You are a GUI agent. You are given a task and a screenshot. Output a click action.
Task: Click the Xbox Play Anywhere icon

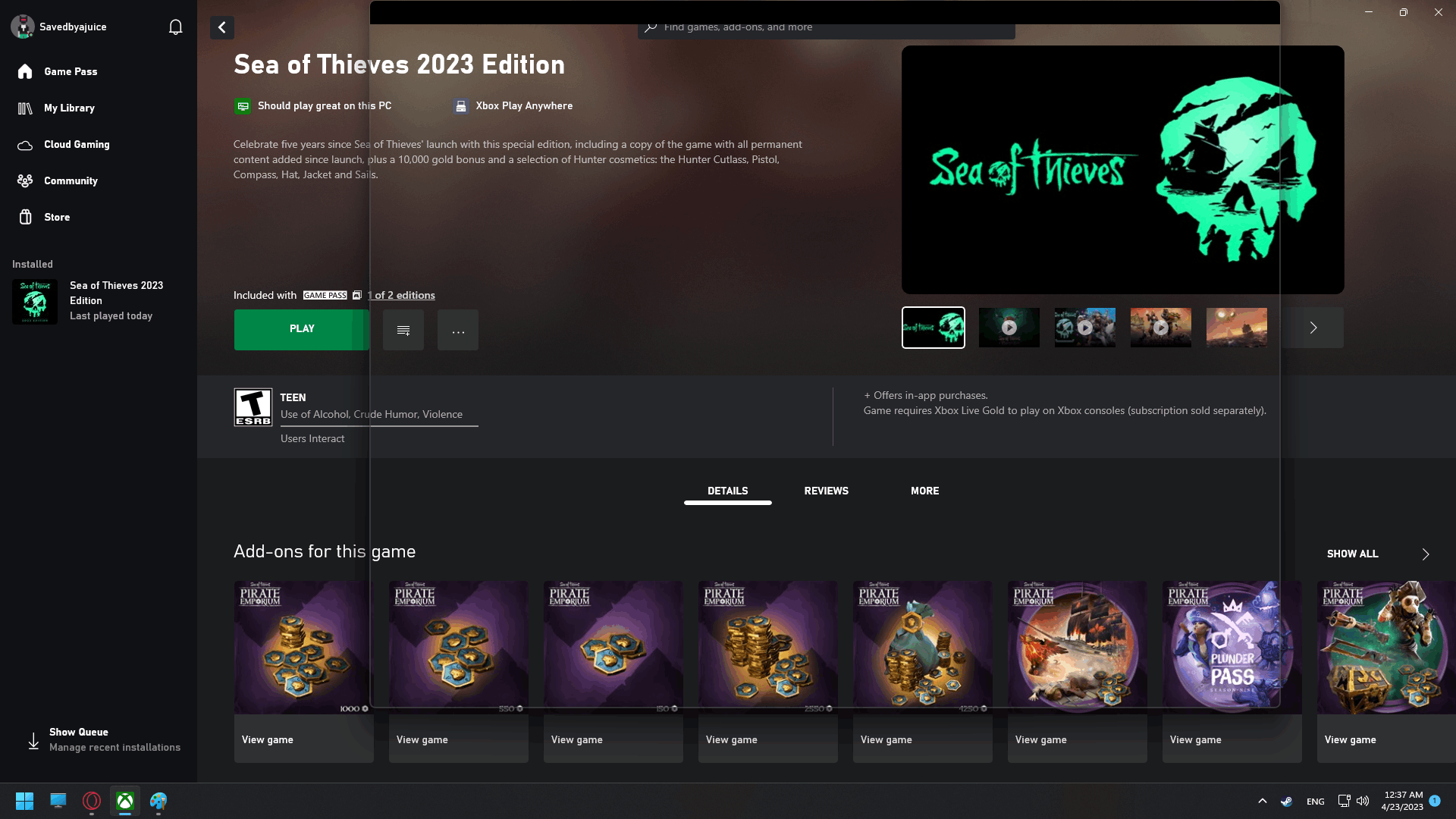pyautogui.click(x=461, y=106)
